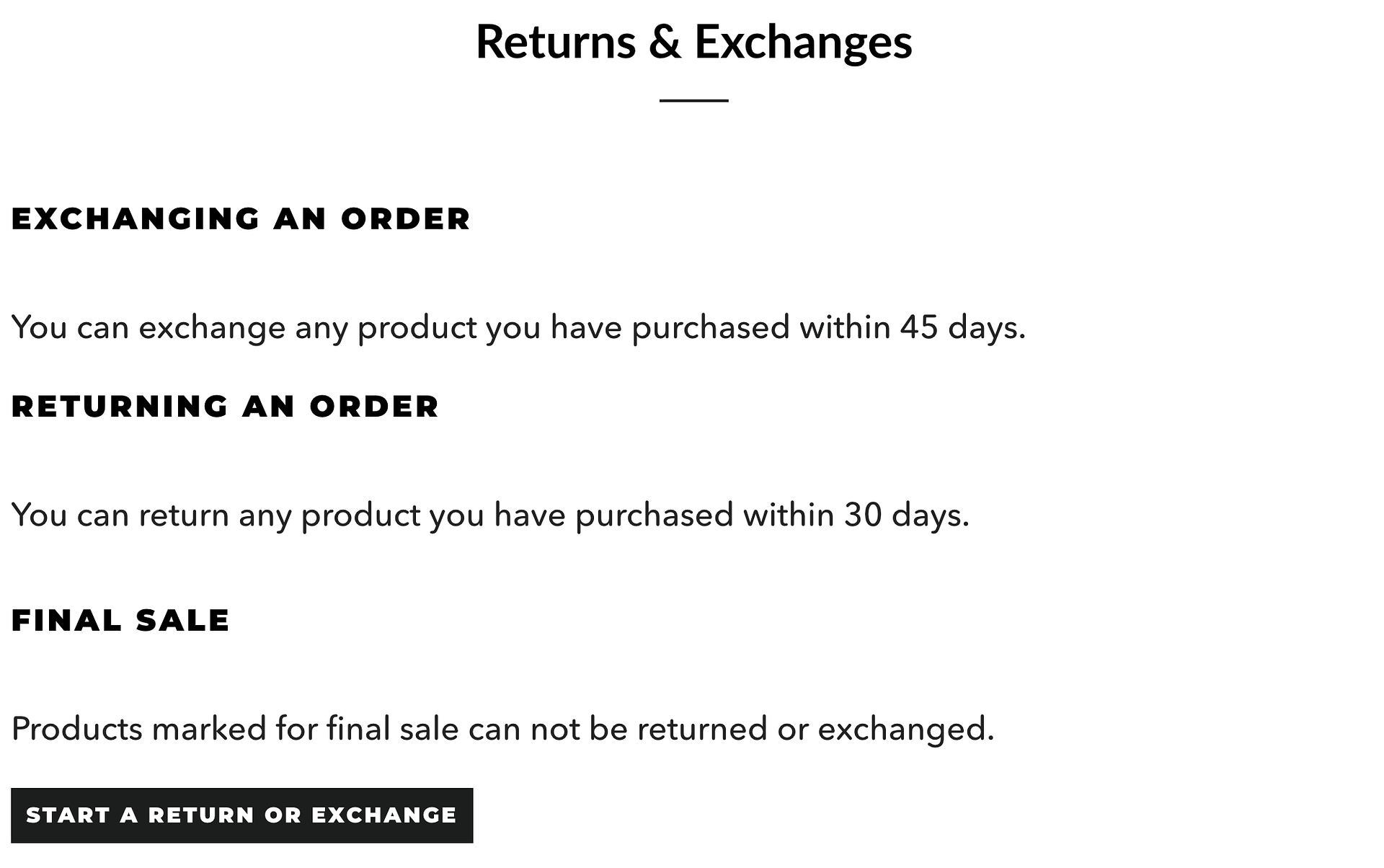Click the words "Products marked" in the last paragraph
The width and height of the screenshot is (1384, 868).
[138, 729]
